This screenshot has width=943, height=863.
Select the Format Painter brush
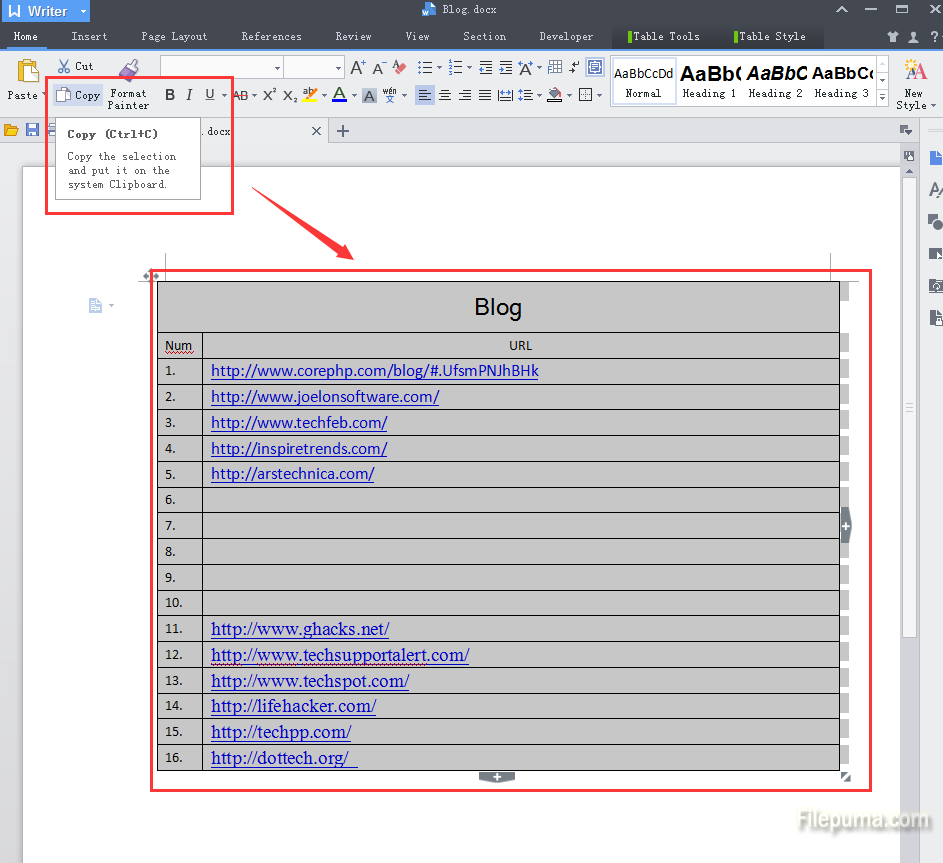click(x=128, y=70)
